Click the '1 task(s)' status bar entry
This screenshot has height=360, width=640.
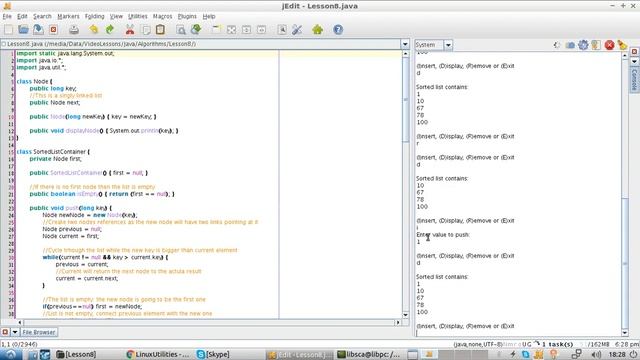(557, 344)
